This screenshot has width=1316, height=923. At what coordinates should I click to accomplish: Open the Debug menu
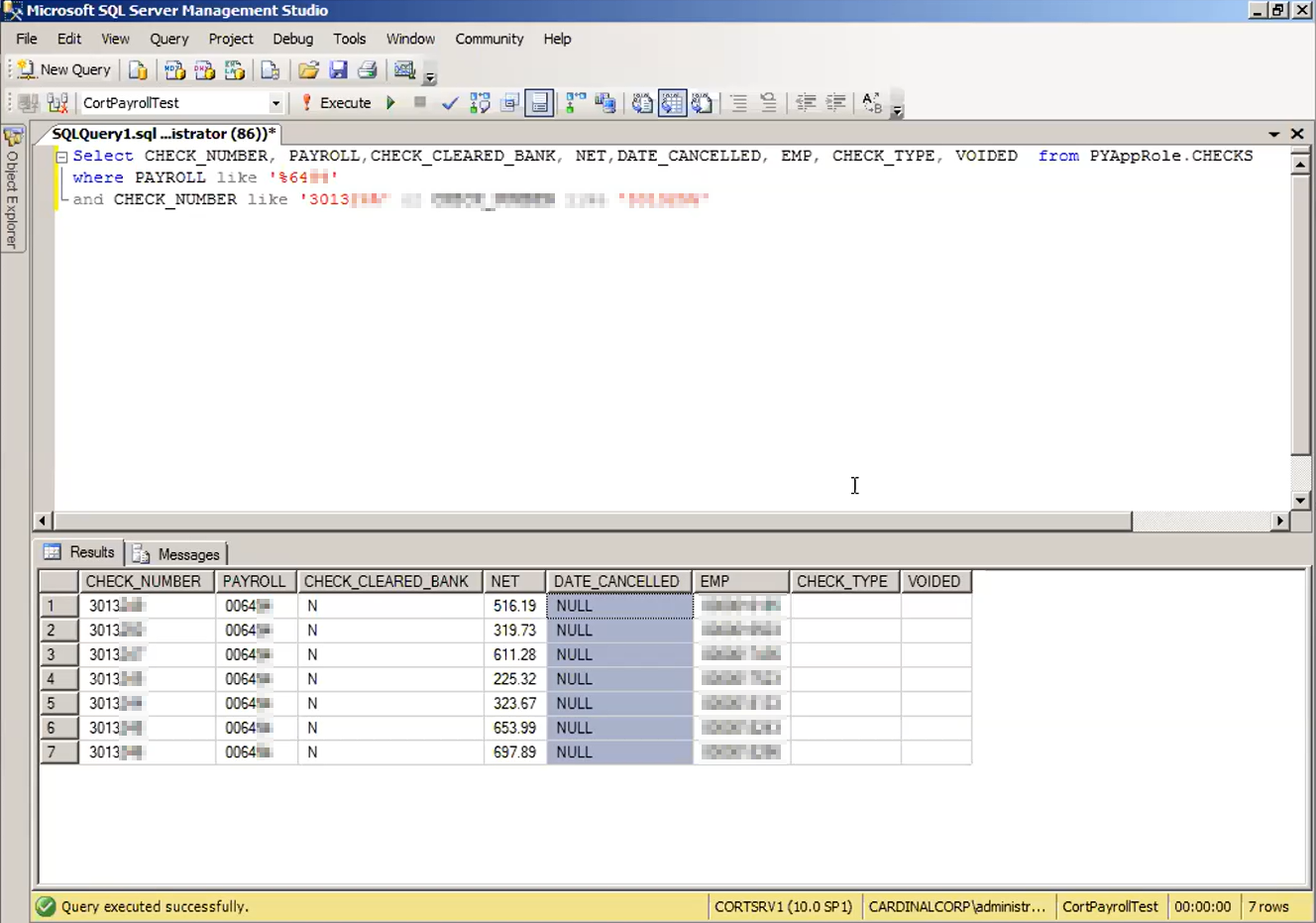pyautogui.click(x=292, y=39)
